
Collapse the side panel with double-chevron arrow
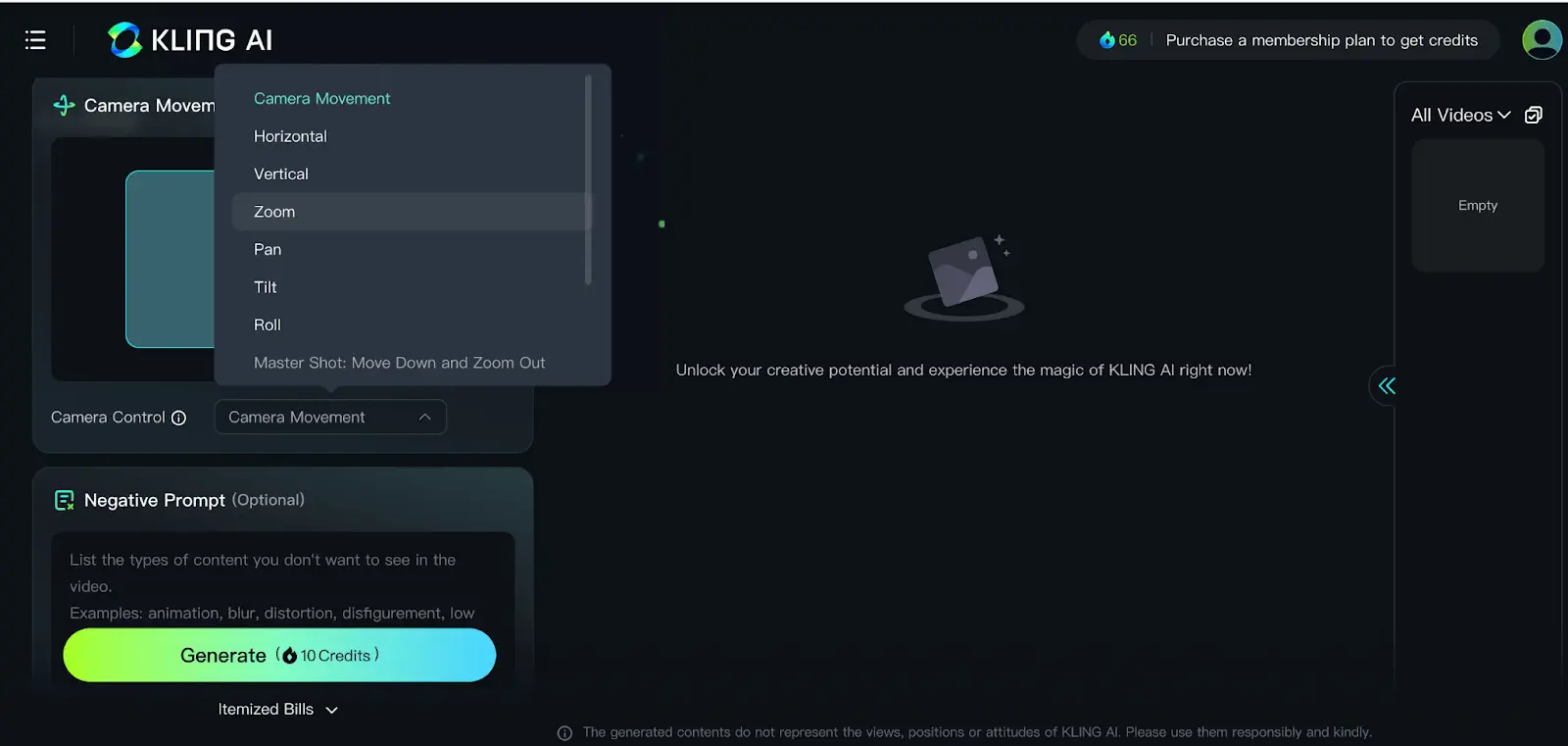(1387, 385)
